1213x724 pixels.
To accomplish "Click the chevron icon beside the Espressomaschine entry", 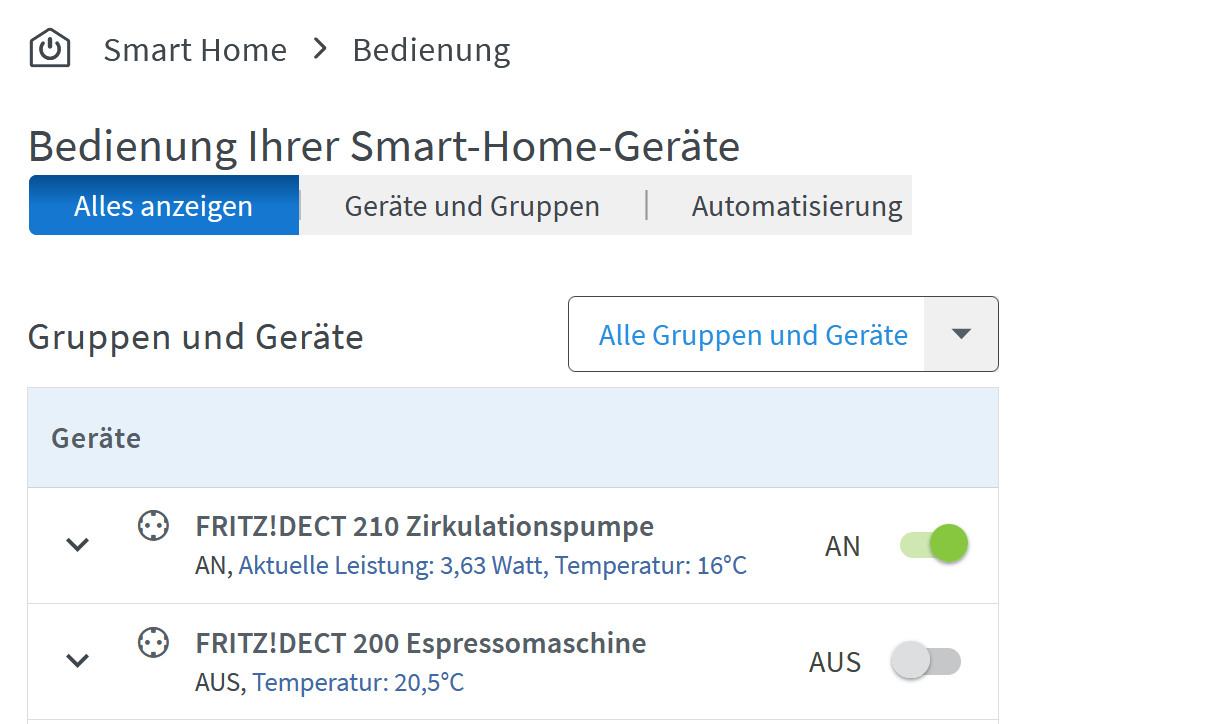I will (77, 661).
